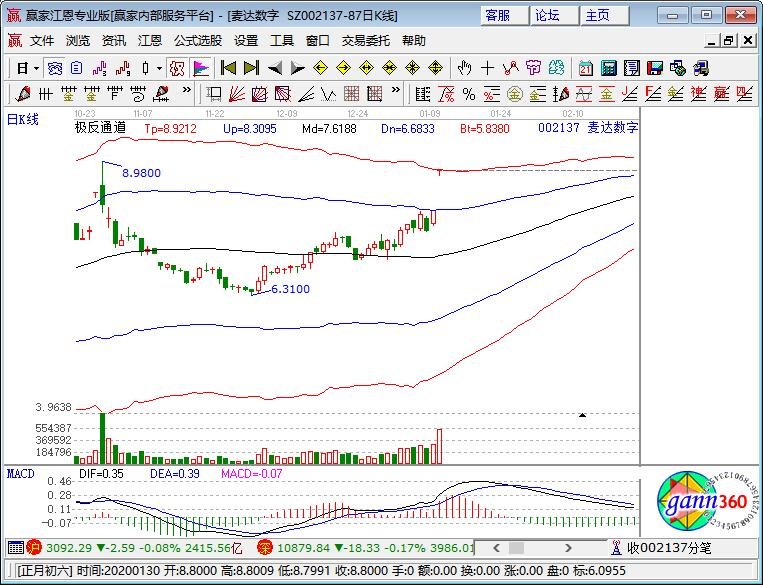
Task: Click the gann360 logo
Action: 707,501
